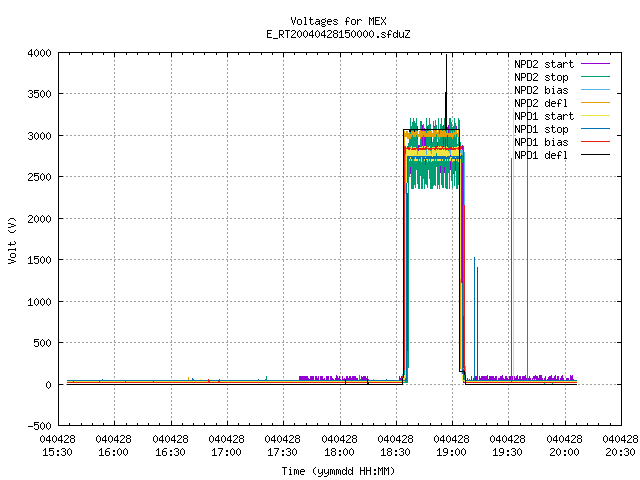Click the x-axis label 'Time (yymmdd HH:MM)'
The width and height of the screenshot is (640, 480).
338,471
